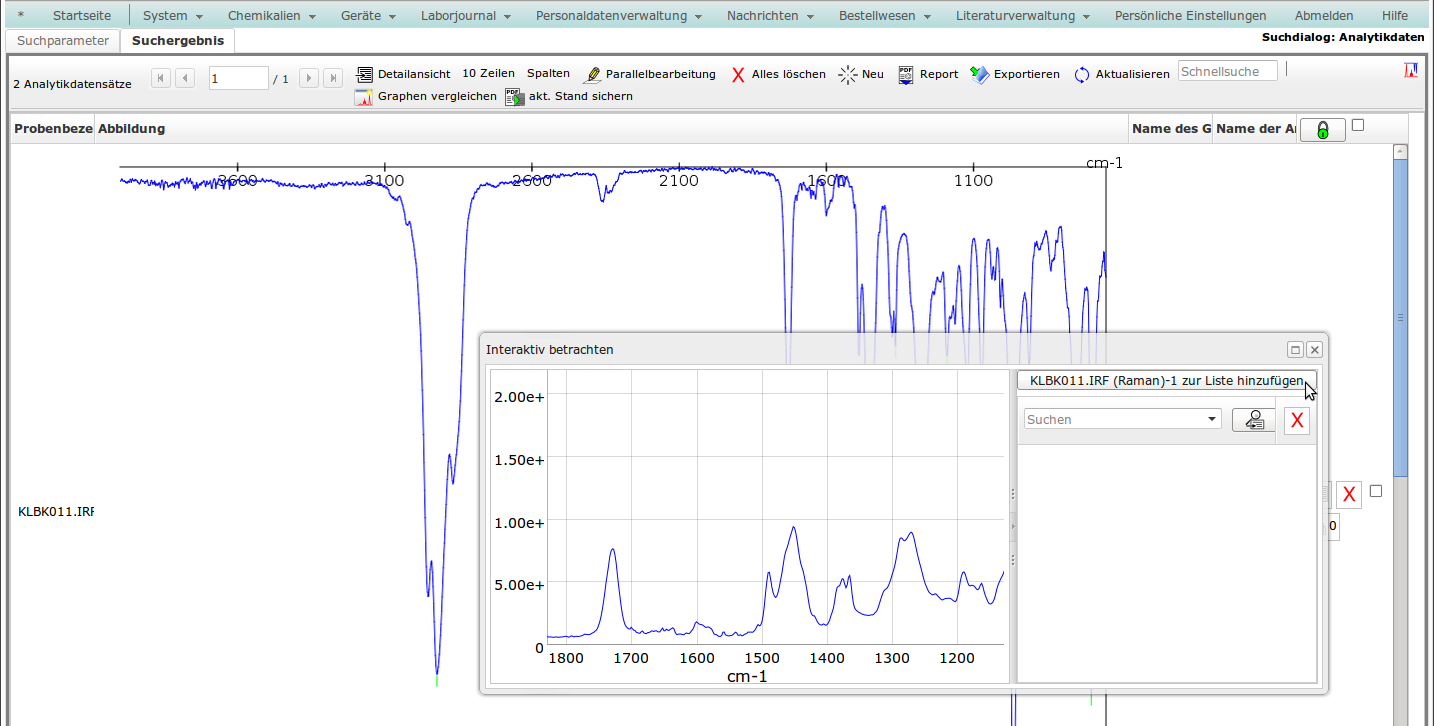Screen dimensions: 1434x726
Task: Generate PDF Report
Action: coord(928,74)
